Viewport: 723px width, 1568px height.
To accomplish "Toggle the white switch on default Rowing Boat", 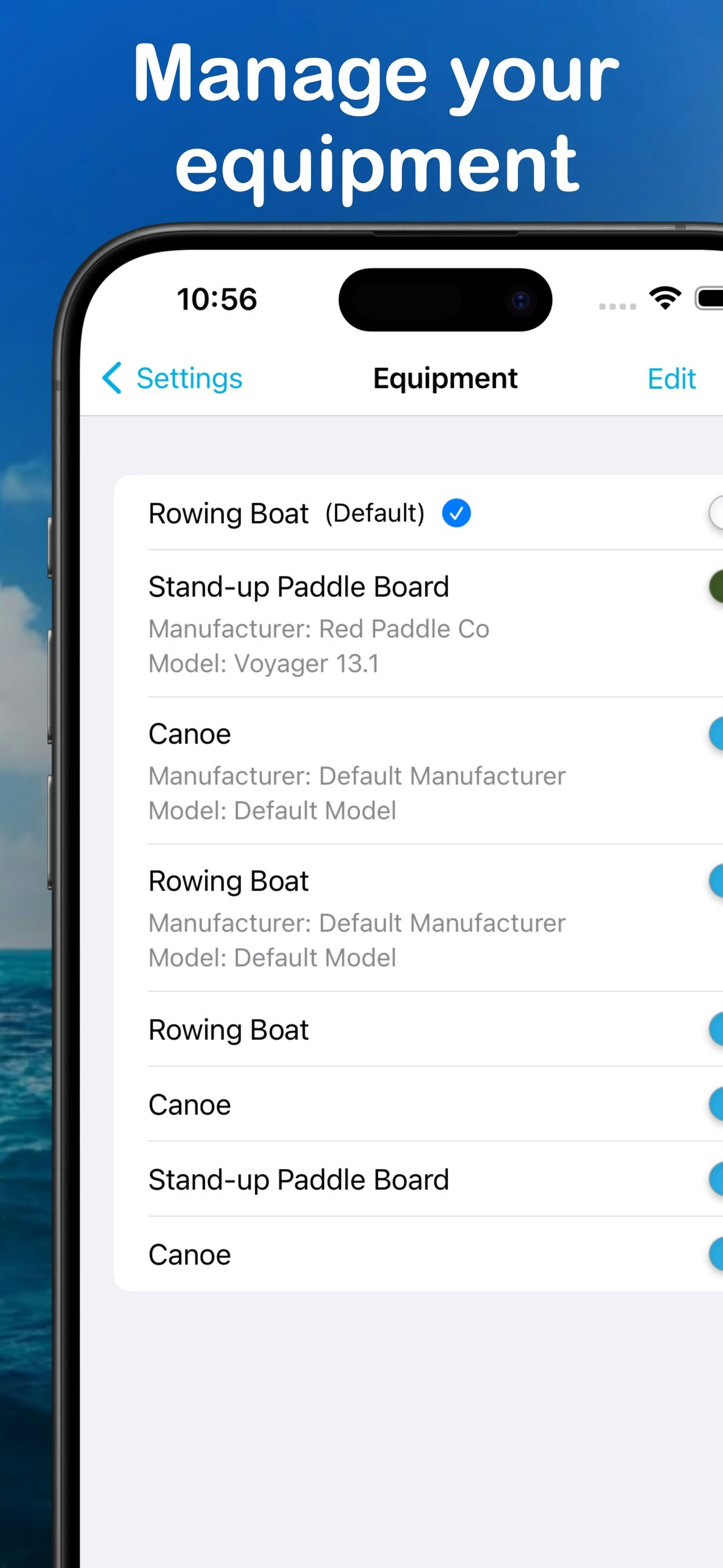I will pyautogui.click(x=716, y=513).
